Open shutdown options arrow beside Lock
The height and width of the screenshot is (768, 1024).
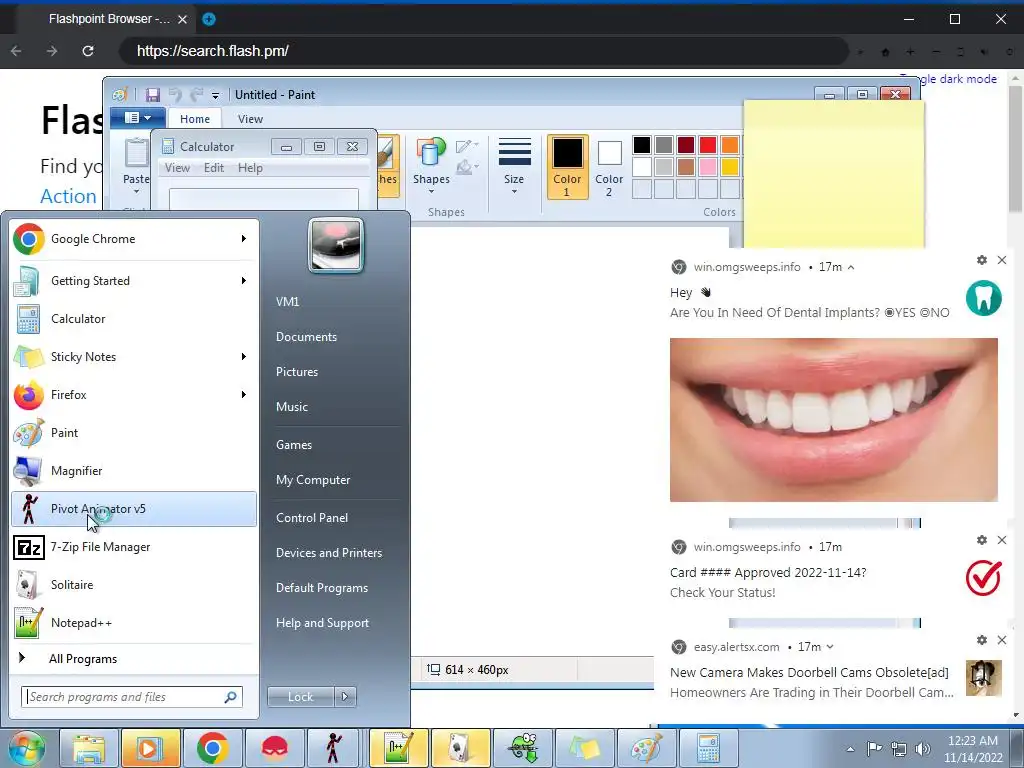coord(345,697)
